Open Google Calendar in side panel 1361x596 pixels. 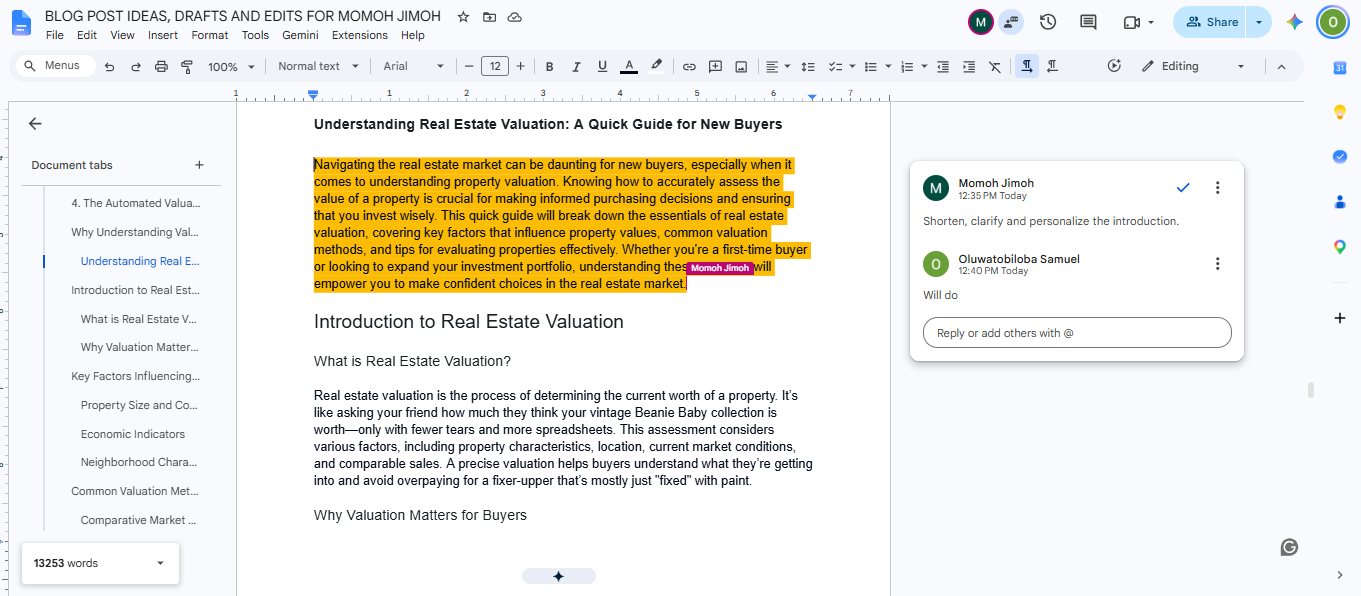1340,67
